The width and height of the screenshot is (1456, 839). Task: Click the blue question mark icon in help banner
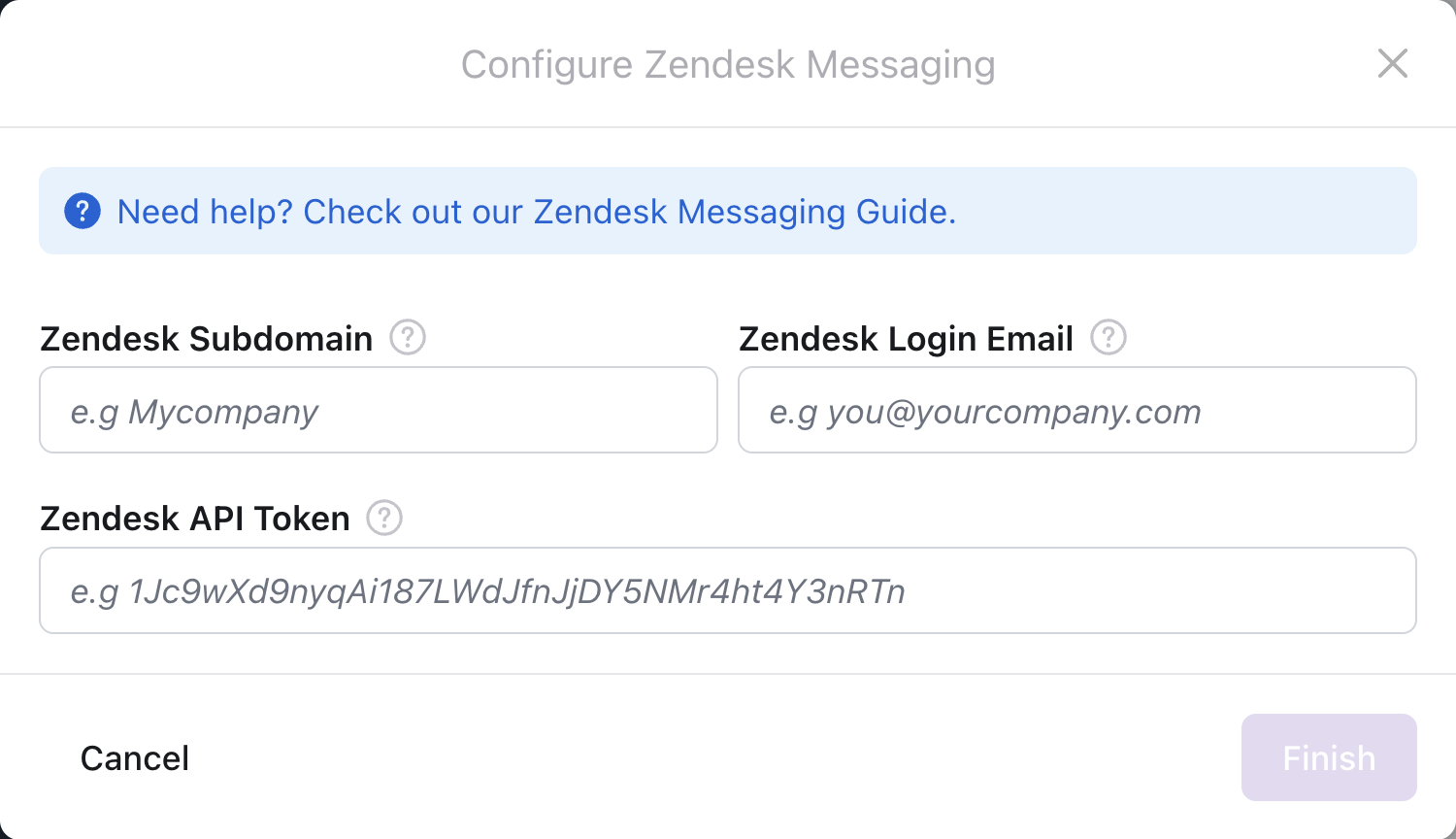coord(83,211)
